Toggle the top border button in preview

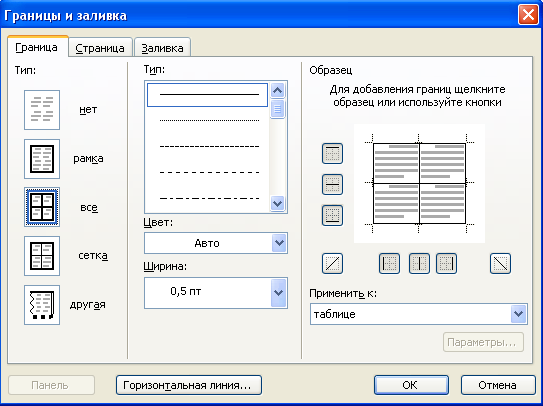click(x=332, y=153)
